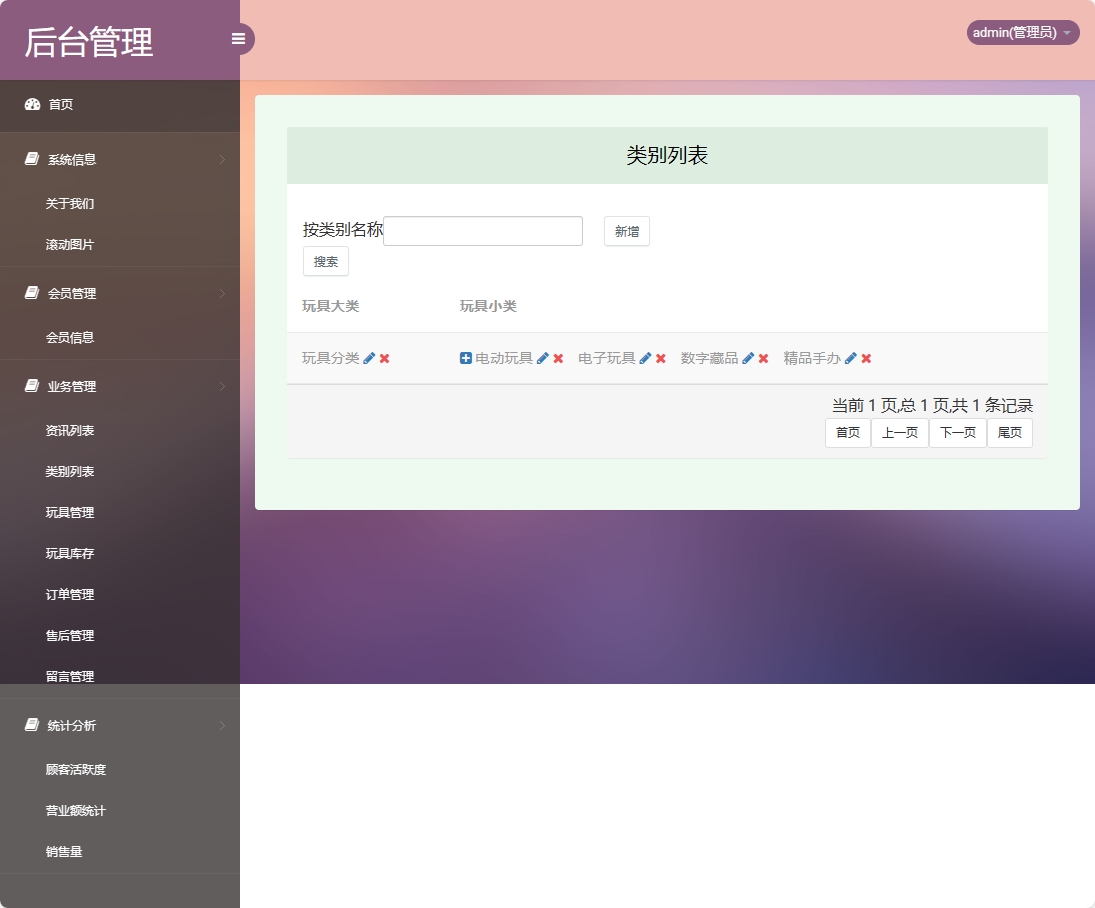Open the admin(管理员) account dropdown
Screen dimensions: 1095x908
click(x=1021, y=31)
